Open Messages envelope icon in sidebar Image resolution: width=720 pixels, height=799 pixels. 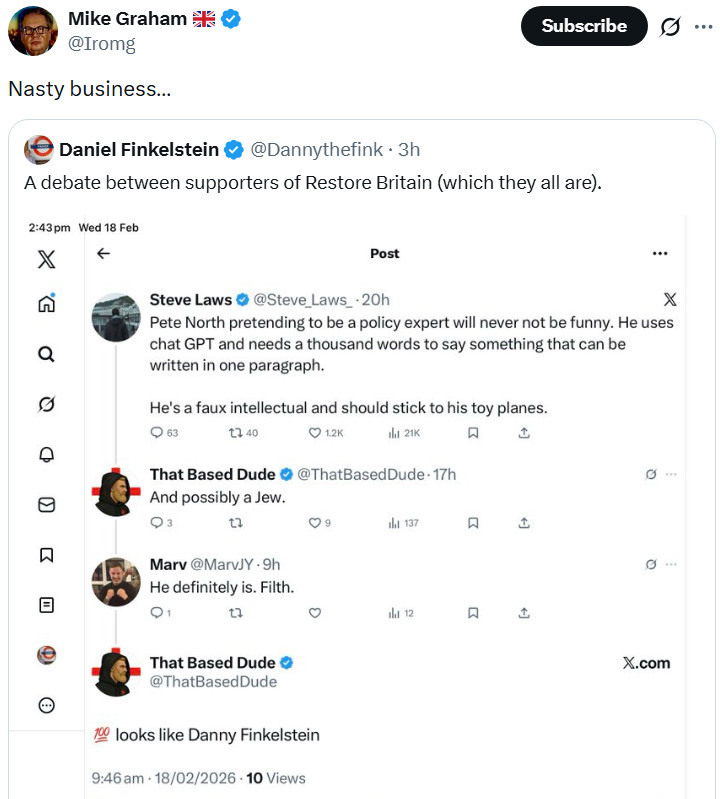point(46,505)
